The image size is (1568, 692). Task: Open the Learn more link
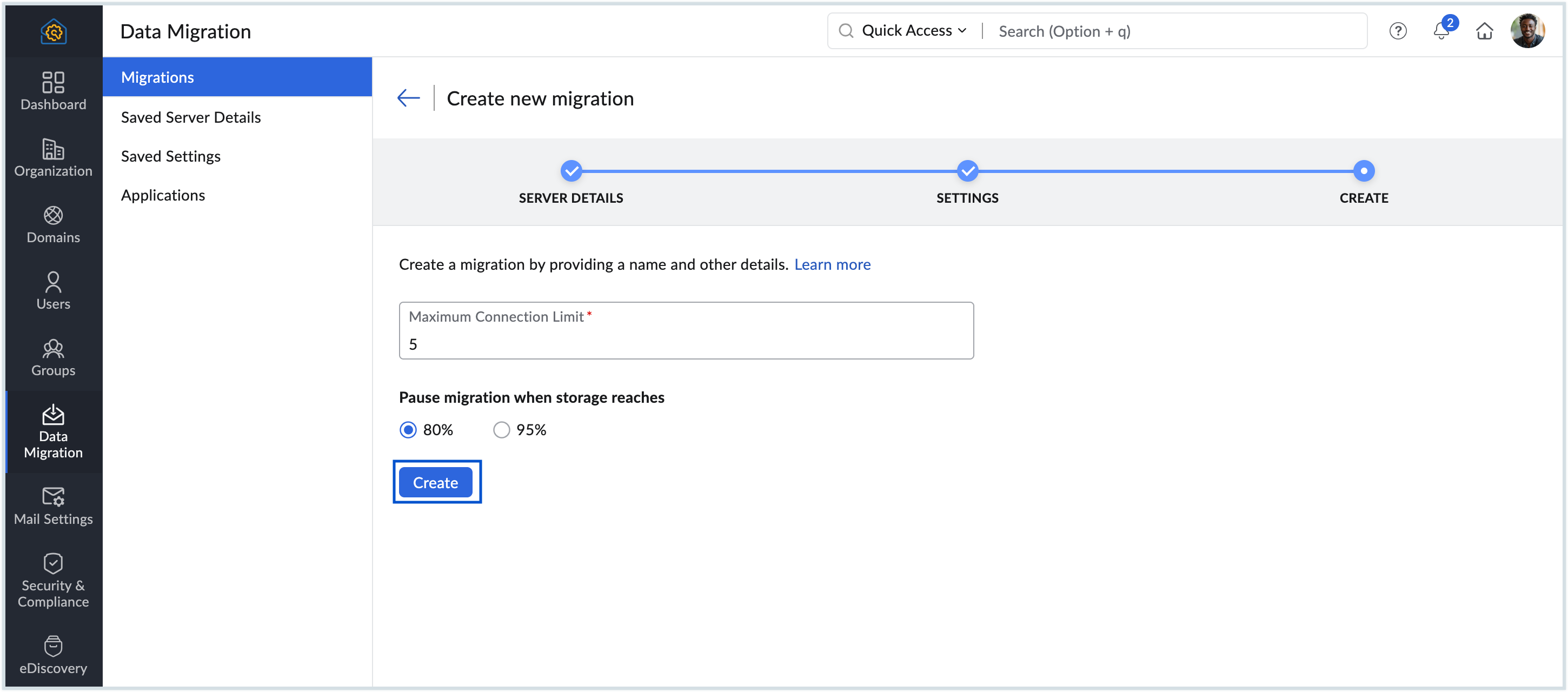click(832, 265)
